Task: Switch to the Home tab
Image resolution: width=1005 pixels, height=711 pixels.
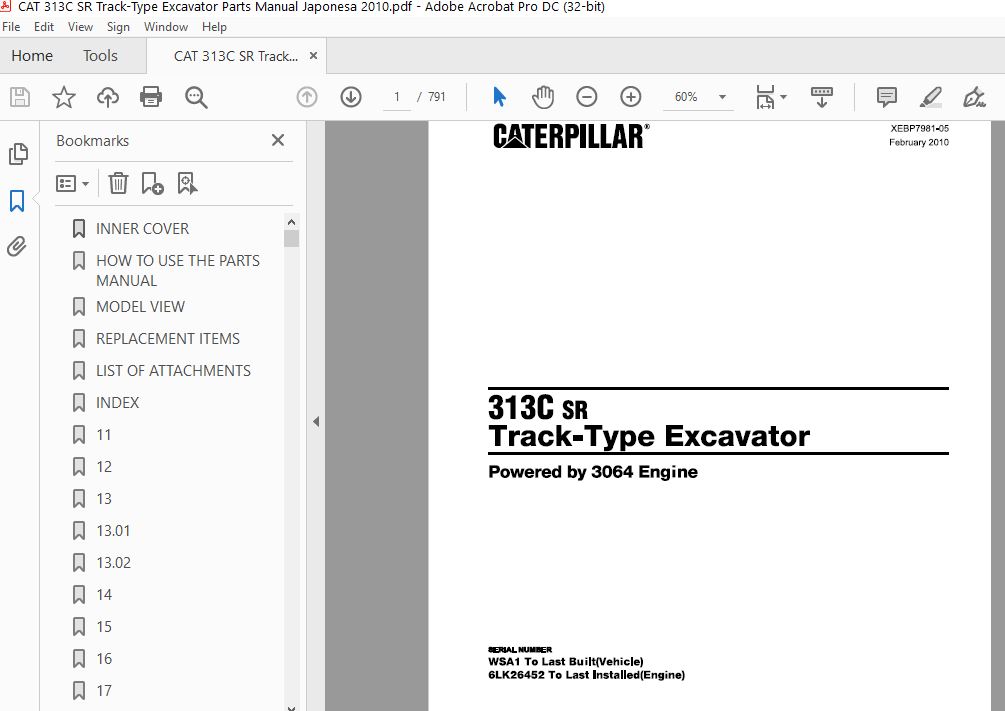Action: point(32,56)
